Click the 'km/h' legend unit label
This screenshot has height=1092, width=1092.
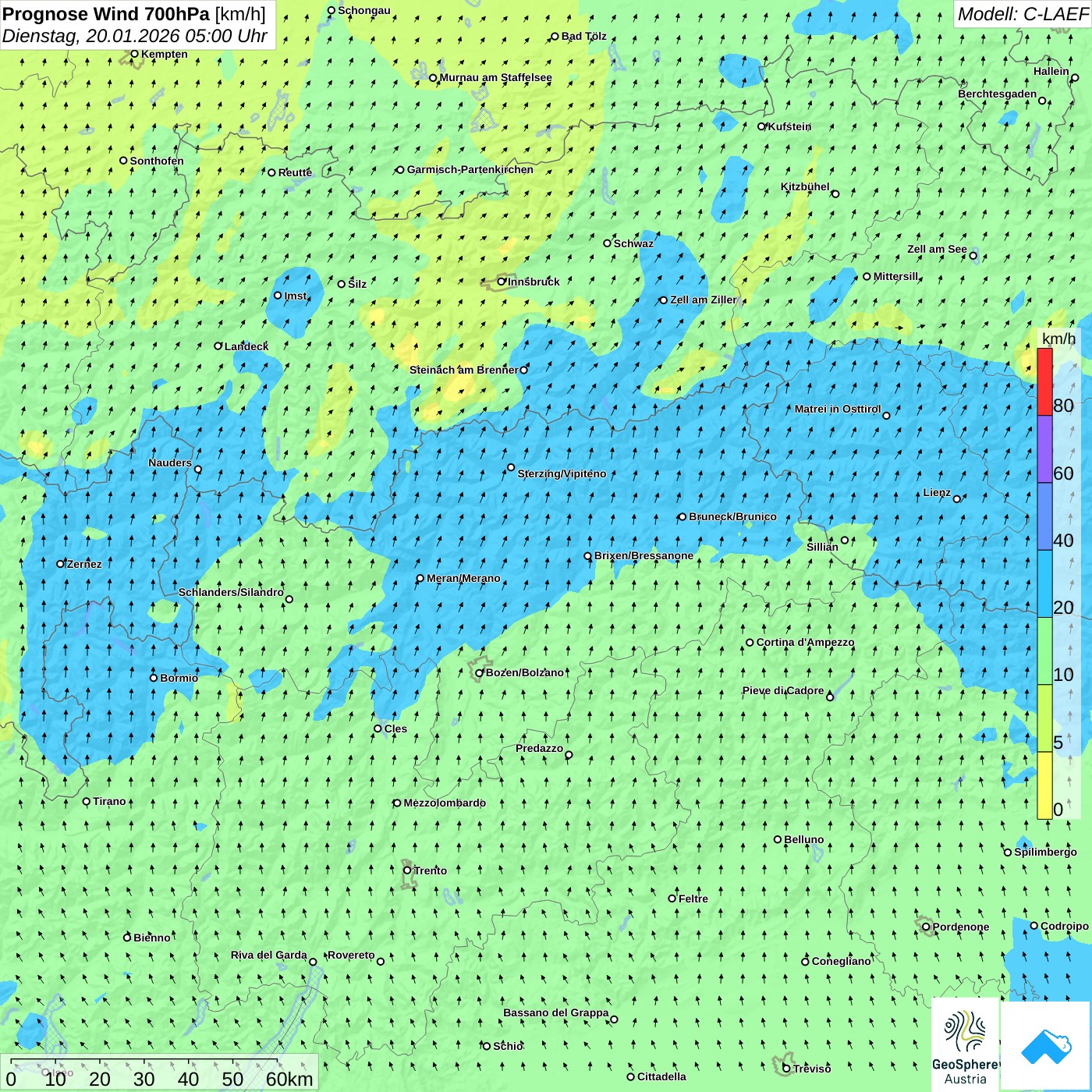coord(1058,339)
